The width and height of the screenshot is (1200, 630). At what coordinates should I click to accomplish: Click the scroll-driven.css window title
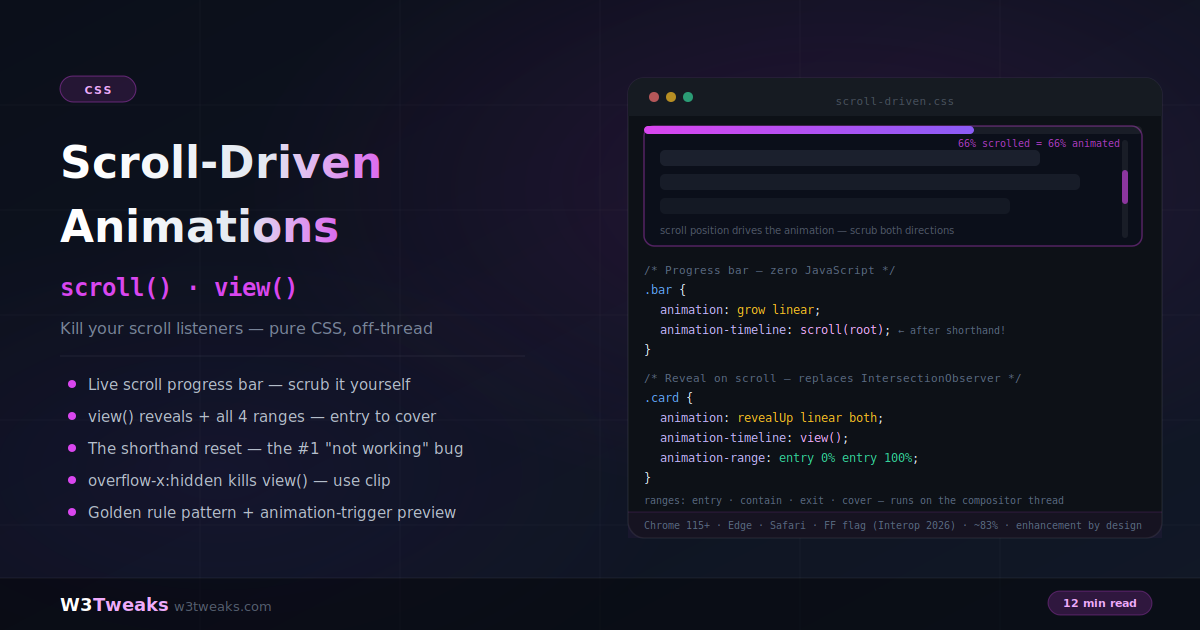click(895, 101)
